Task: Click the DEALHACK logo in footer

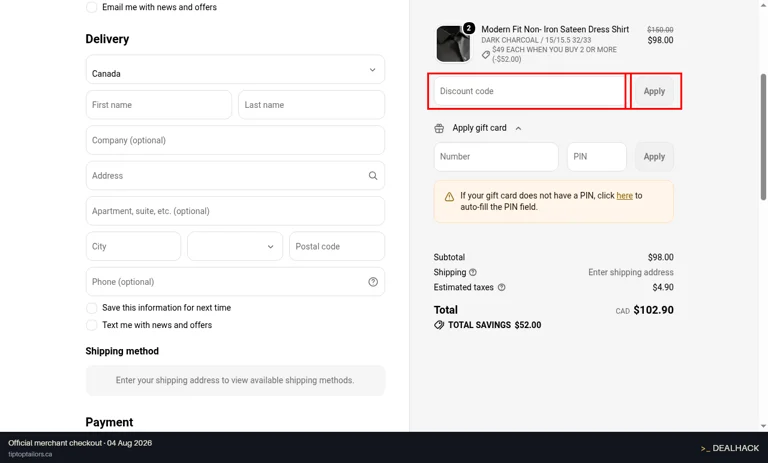Action: click(x=729, y=448)
